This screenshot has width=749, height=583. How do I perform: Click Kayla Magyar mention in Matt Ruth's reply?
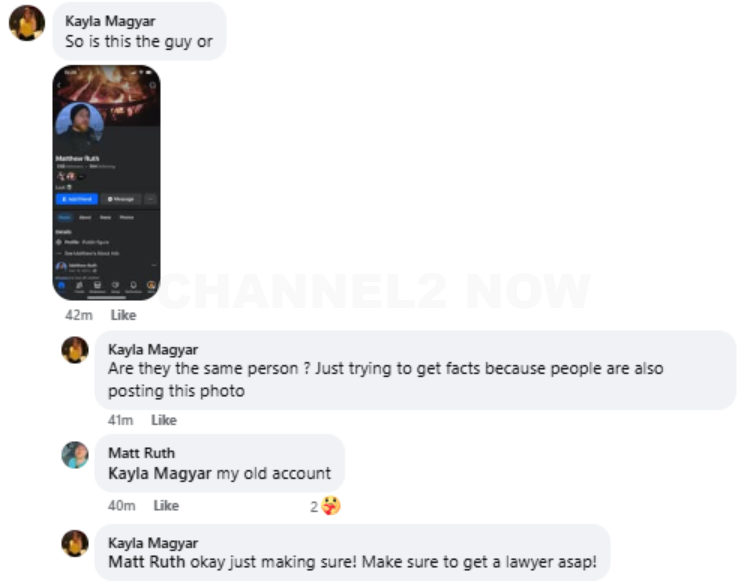160,474
